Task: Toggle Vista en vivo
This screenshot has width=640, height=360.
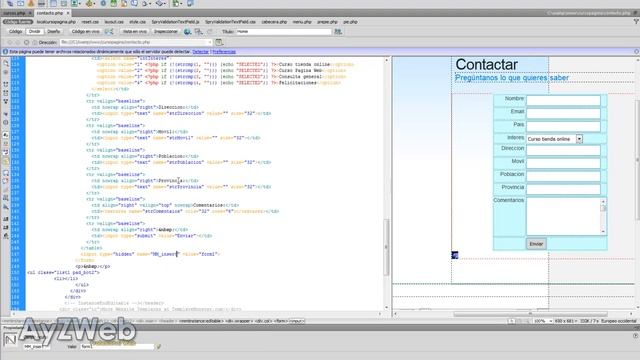Action: [135, 31]
